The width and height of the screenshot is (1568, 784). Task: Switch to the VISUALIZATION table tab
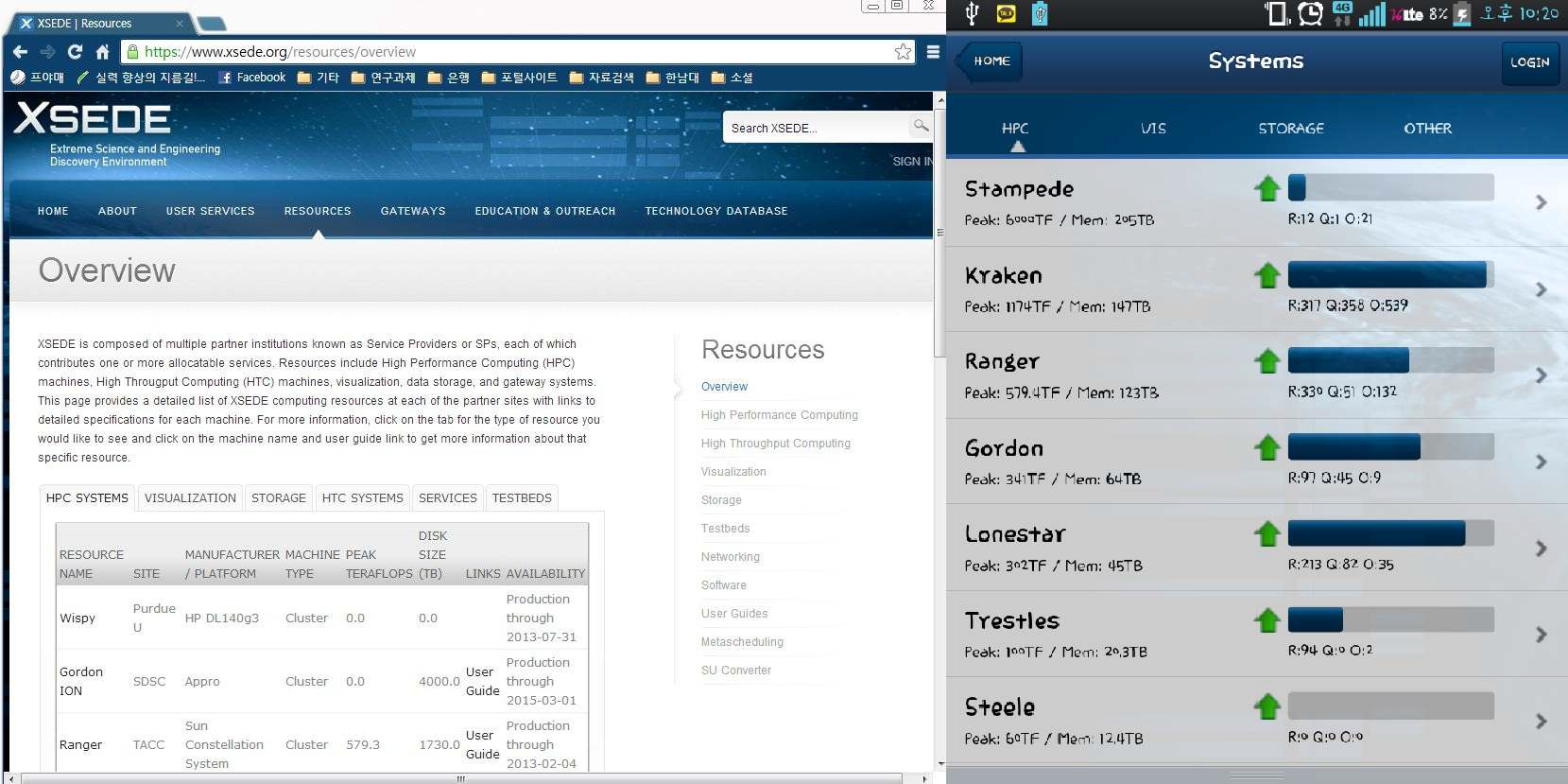pyautogui.click(x=190, y=497)
